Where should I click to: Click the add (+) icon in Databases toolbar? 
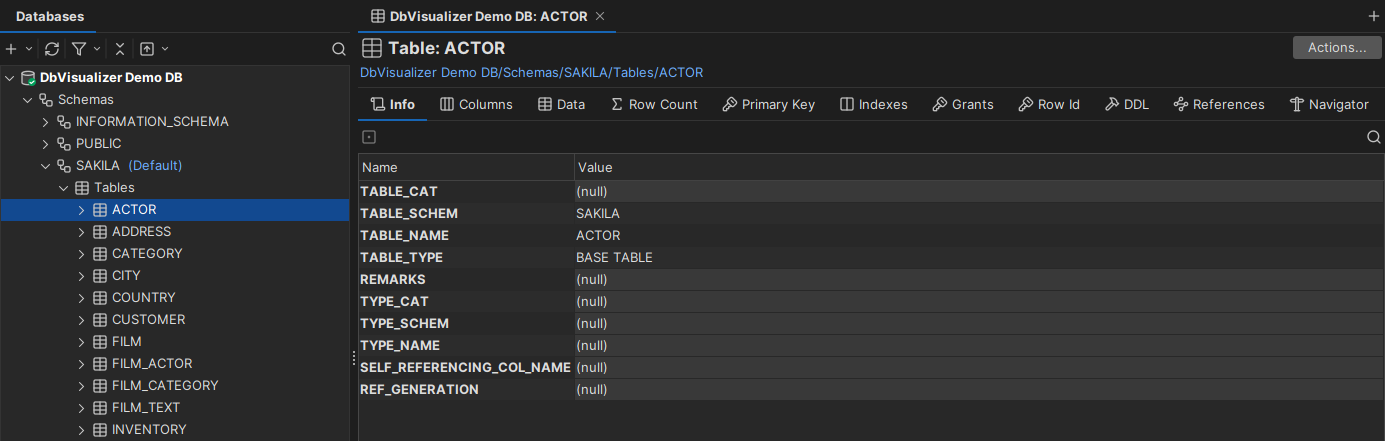(11, 48)
